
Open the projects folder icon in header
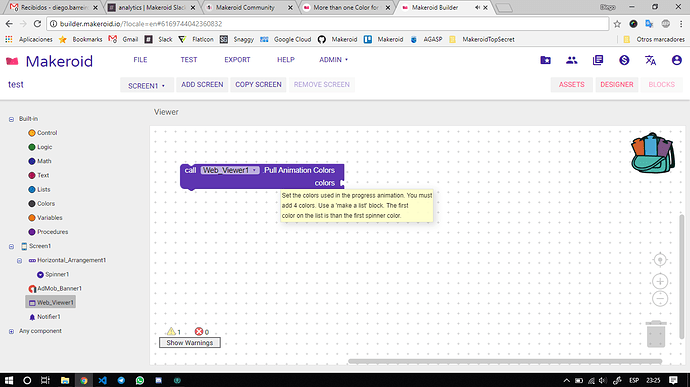(545, 60)
